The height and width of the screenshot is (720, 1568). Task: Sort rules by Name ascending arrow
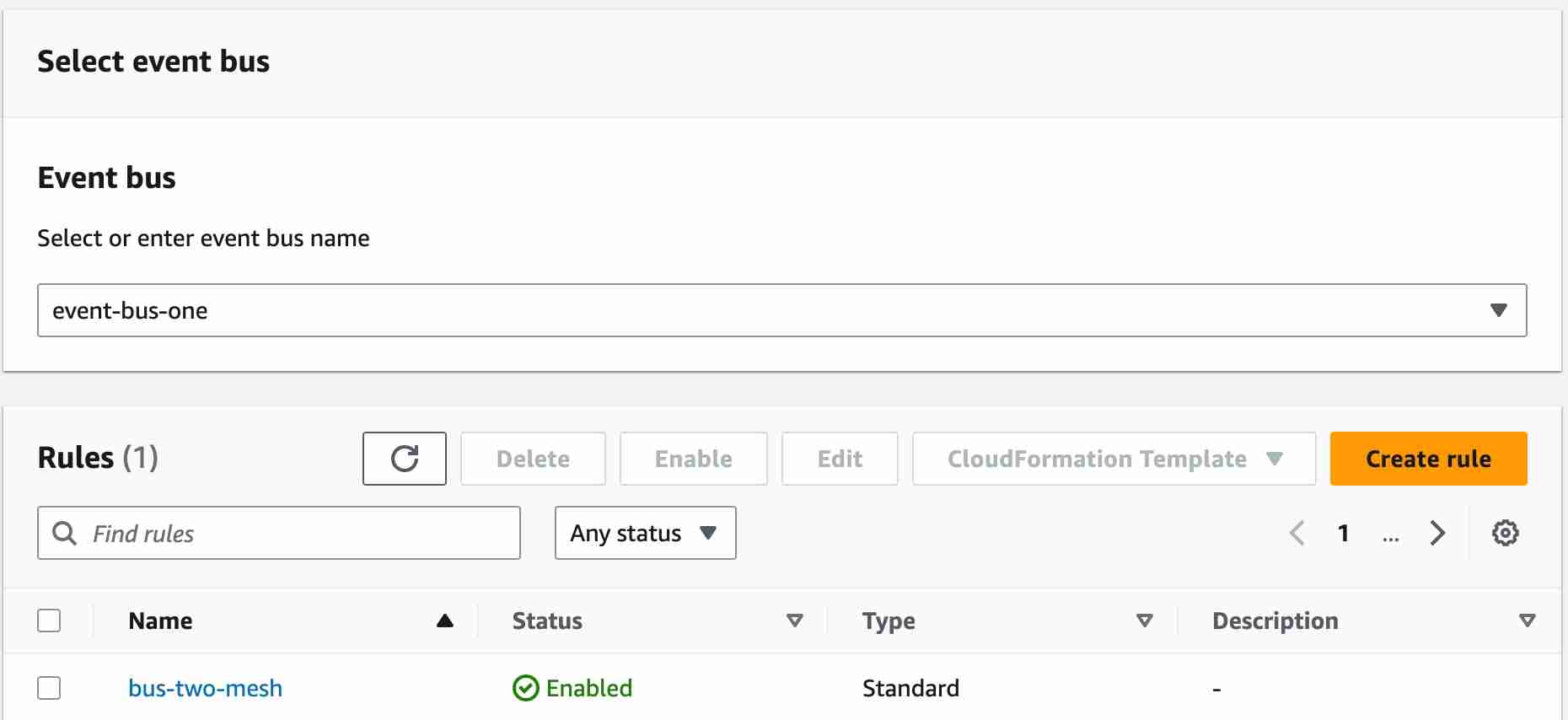point(445,621)
